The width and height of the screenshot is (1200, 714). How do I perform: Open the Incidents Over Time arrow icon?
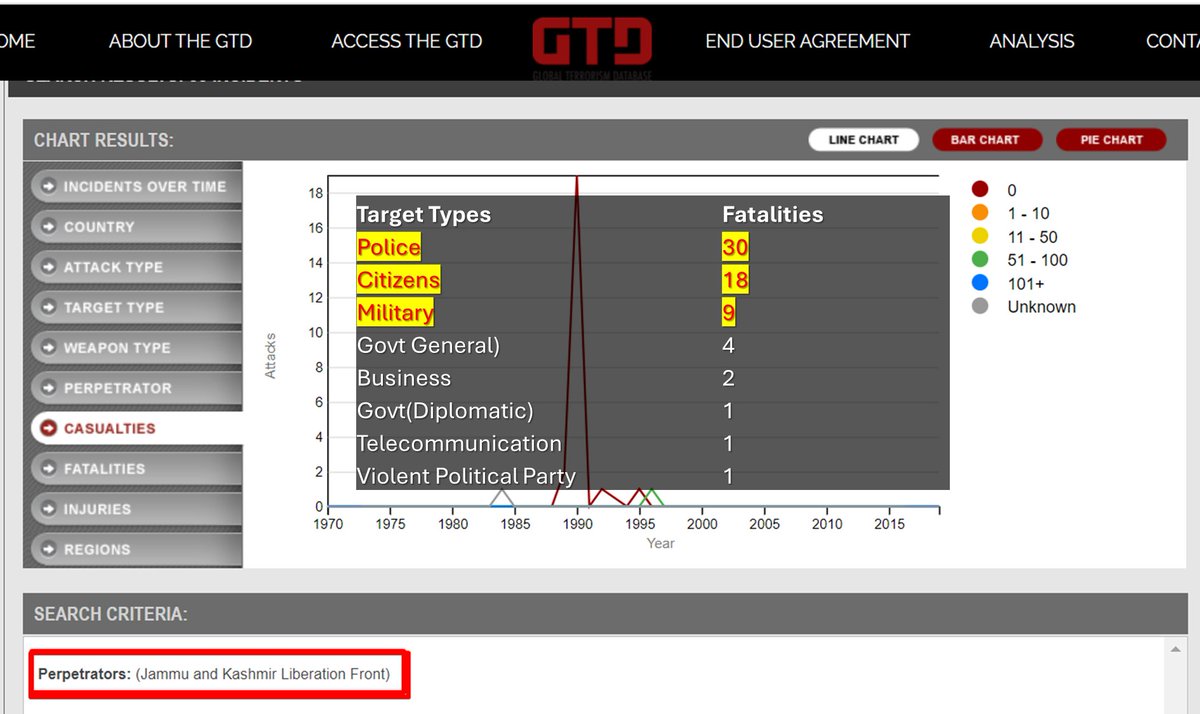click(47, 186)
